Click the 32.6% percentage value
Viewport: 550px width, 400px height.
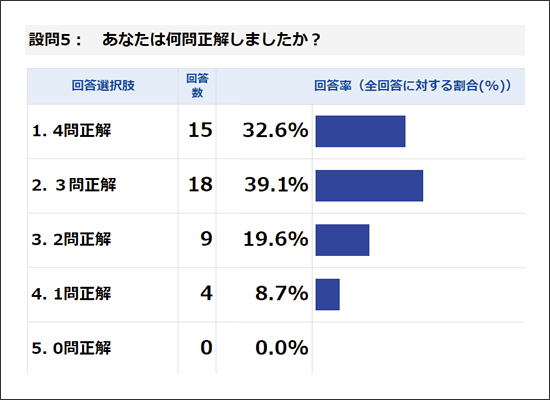(x=275, y=130)
